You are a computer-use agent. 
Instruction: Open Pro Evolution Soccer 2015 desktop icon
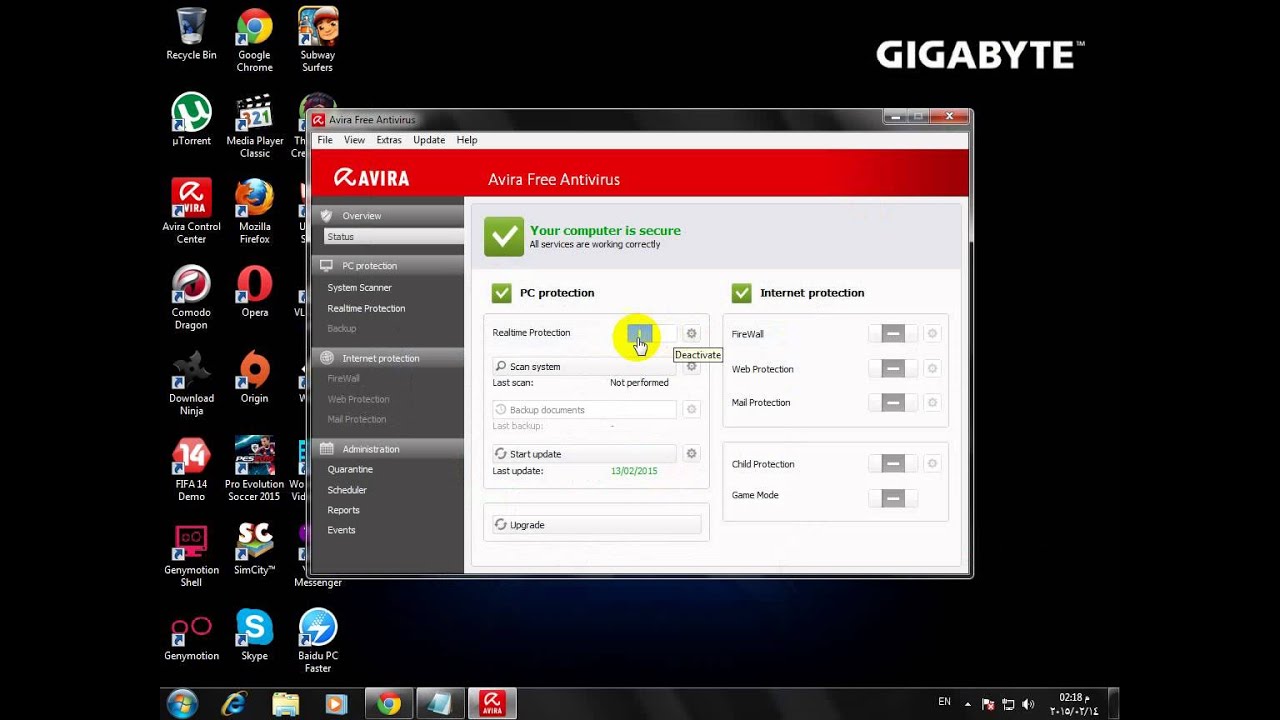click(x=254, y=470)
